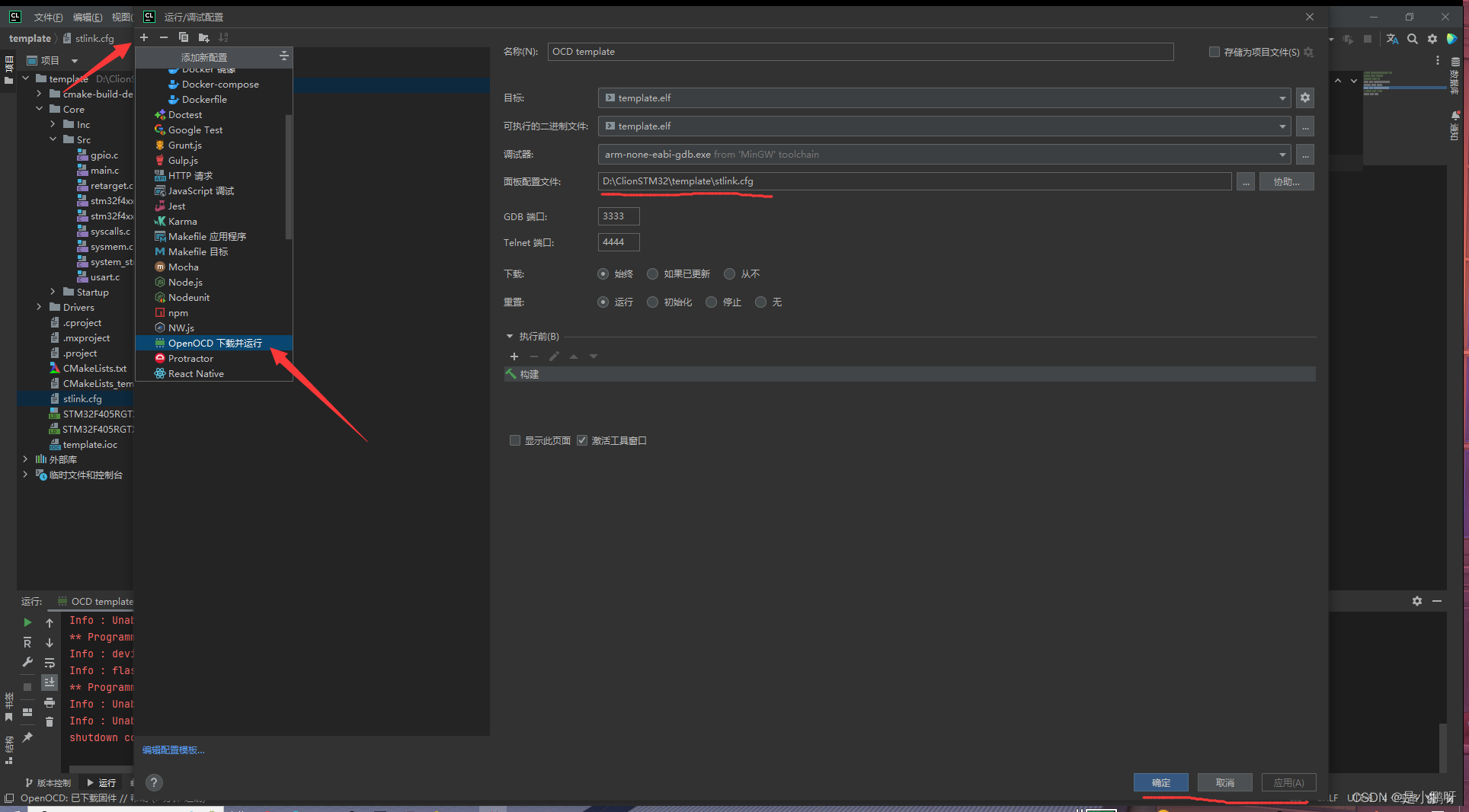Click the collapse icon in Add New Configuration header
Image resolution: width=1469 pixels, height=812 pixels.
click(283, 56)
